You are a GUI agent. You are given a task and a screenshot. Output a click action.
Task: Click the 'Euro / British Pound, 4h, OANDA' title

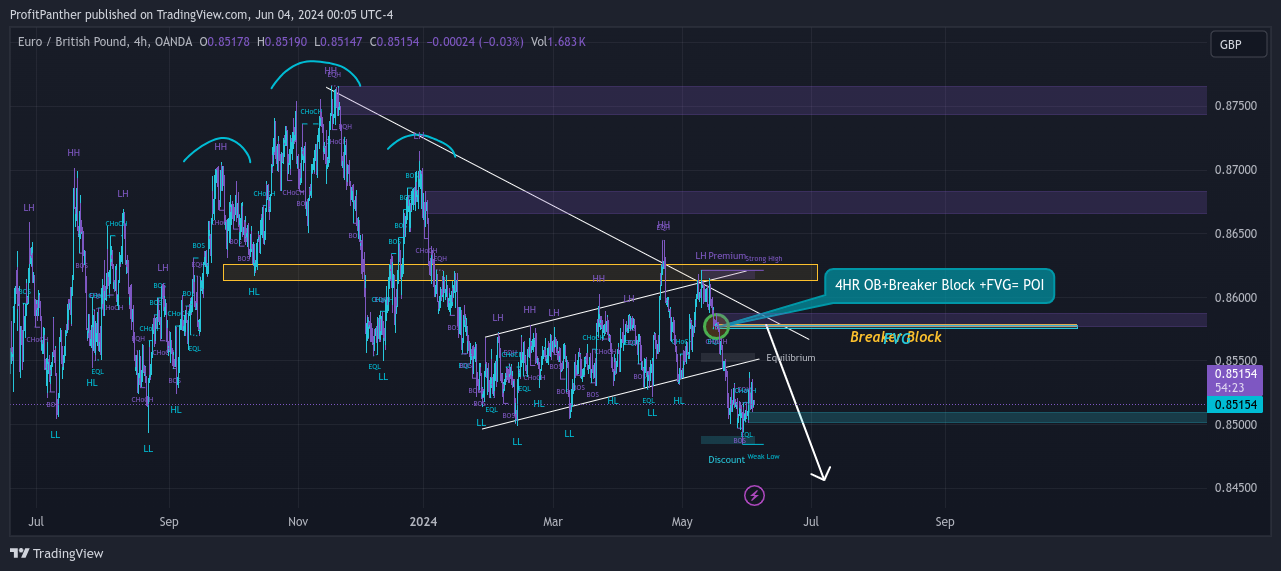coord(105,42)
